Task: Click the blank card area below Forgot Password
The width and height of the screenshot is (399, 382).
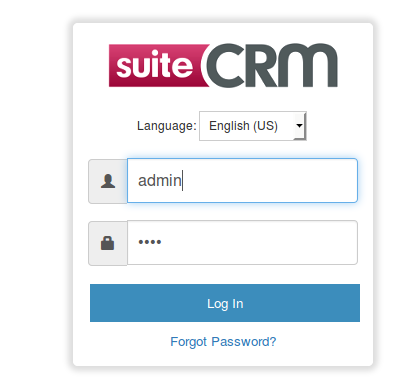Action: tap(223, 358)
